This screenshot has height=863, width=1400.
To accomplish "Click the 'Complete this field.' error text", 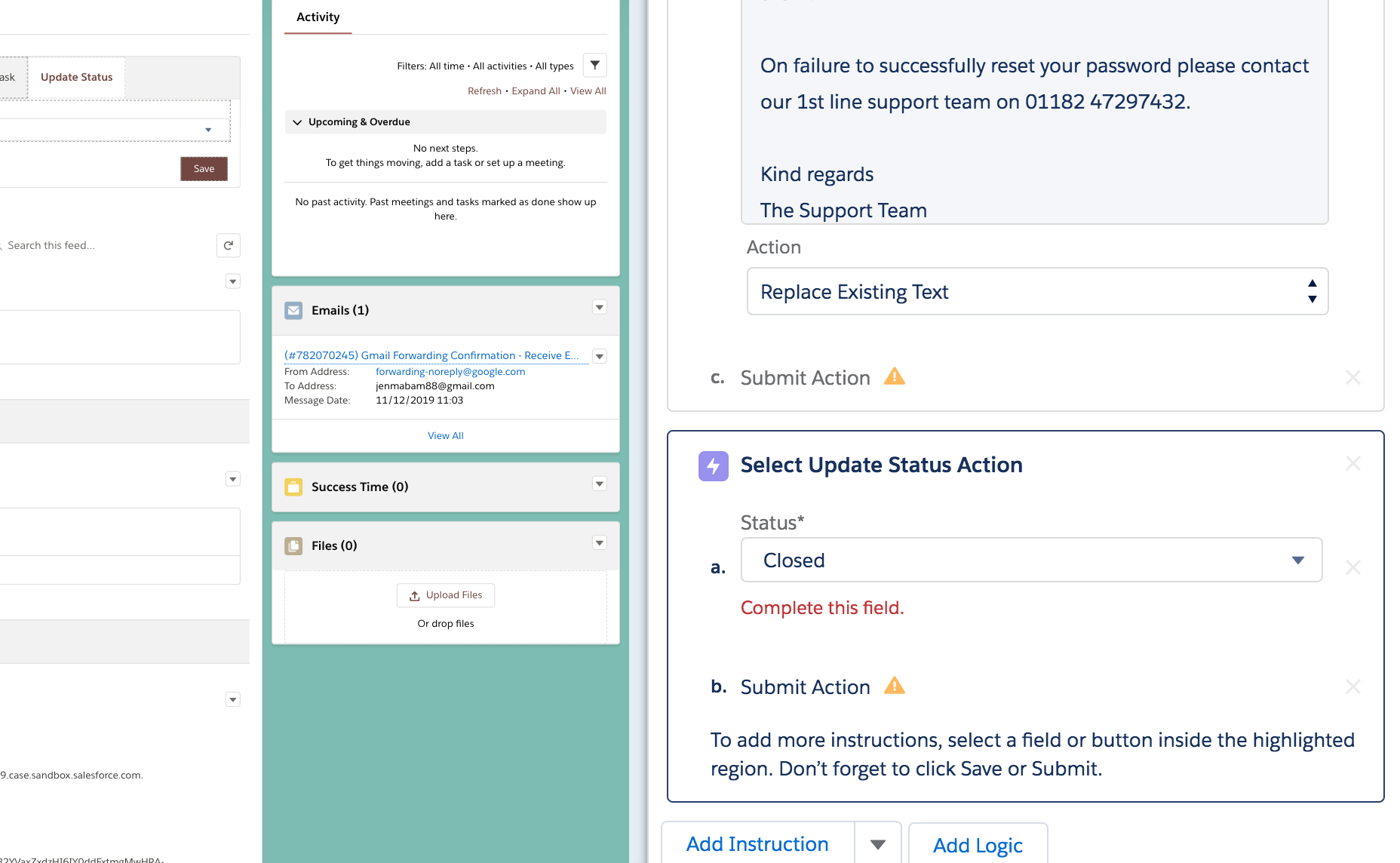I will pyautogui.click(x=822, y=608).
